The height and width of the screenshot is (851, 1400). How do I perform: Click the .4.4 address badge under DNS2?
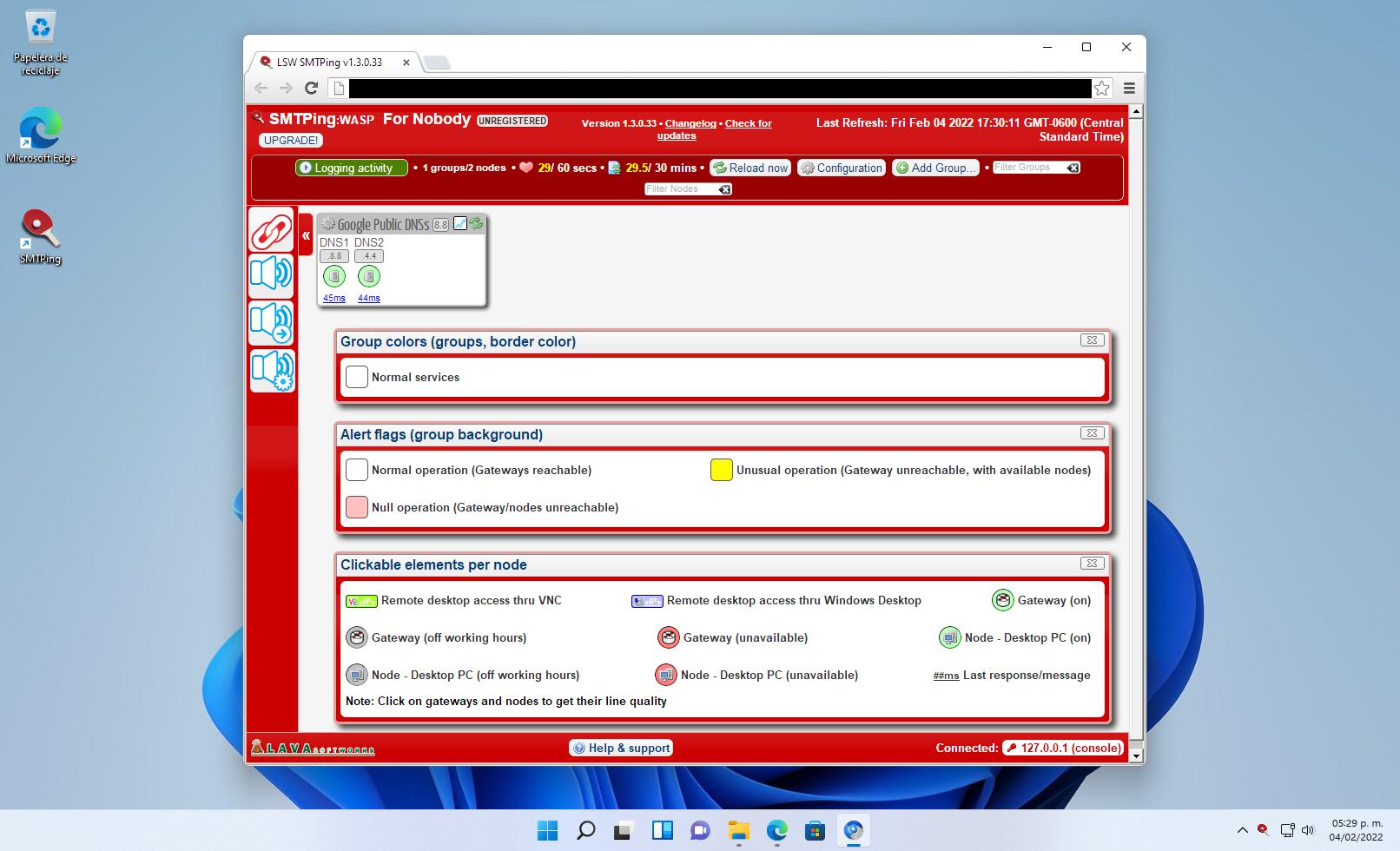tap(369, 256)
